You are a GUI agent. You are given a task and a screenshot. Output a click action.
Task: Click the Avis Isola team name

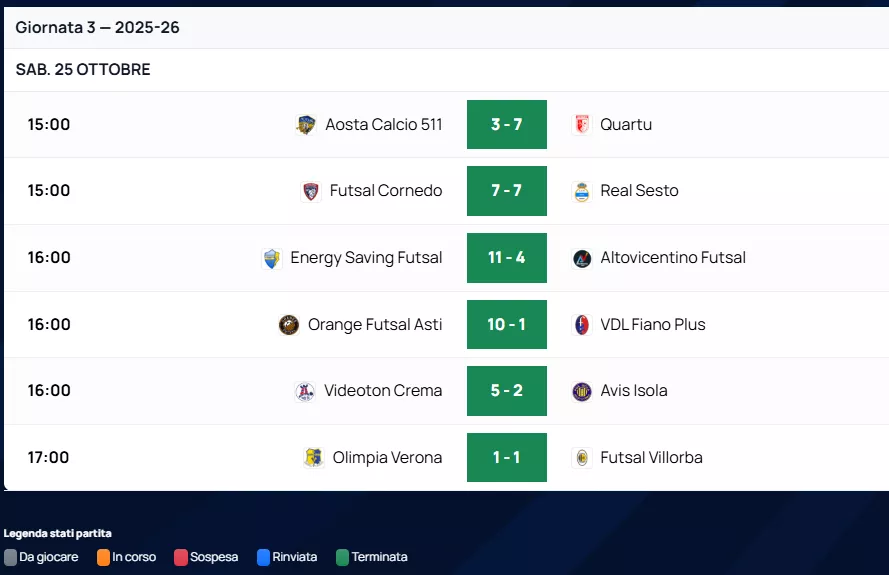click(634, 391)
